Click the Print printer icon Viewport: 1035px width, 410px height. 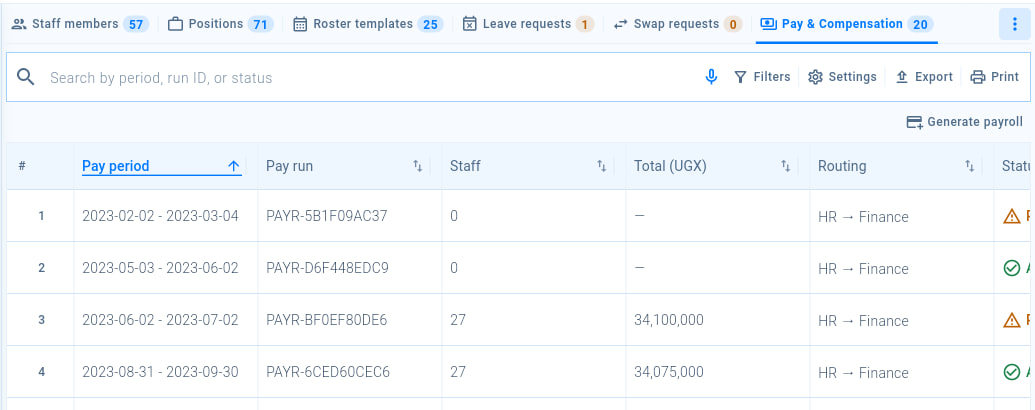coord(978,77)
